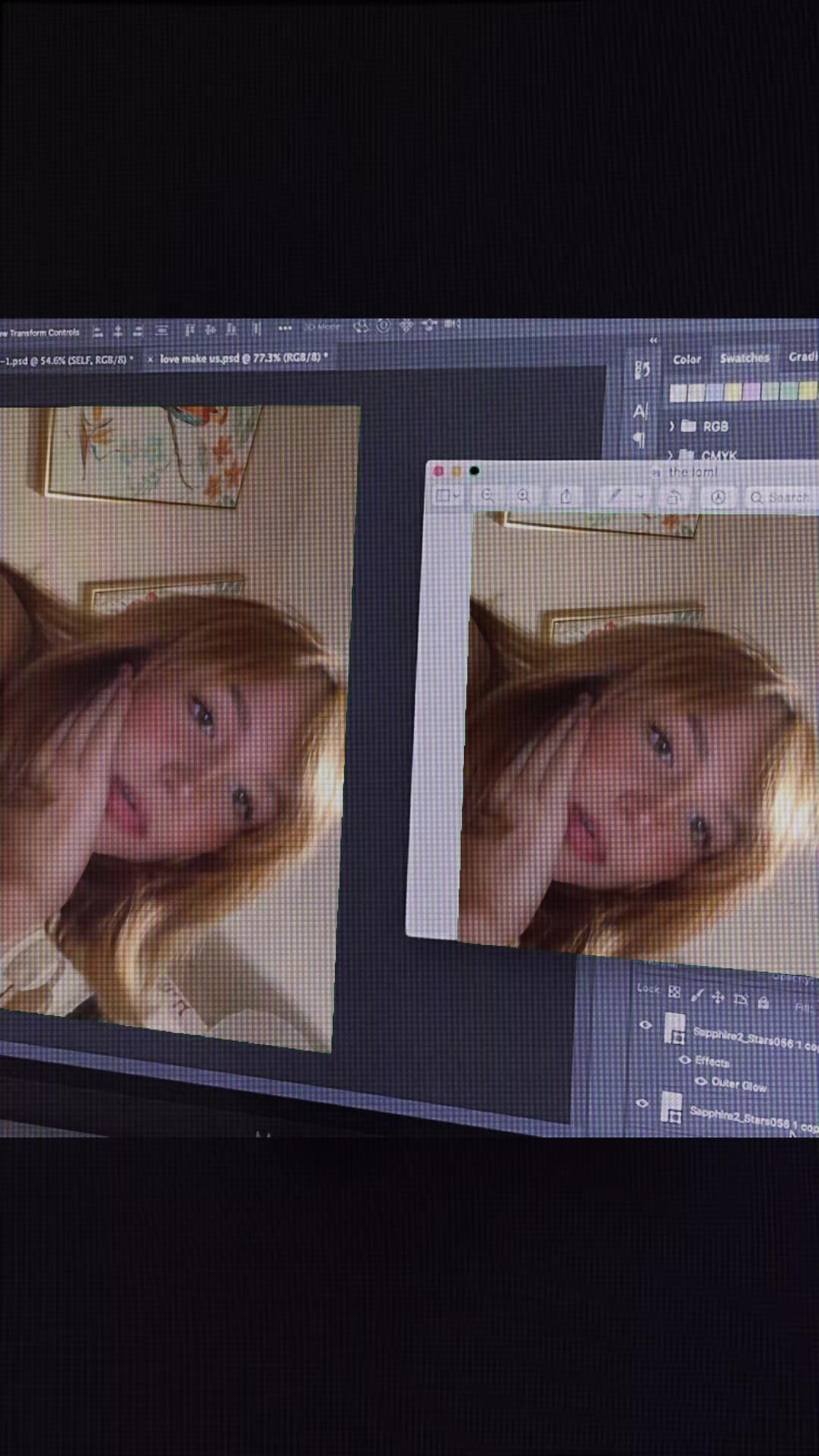Screen dimensions: 819x1456
Task: Click align bottom edges icon
Action: click(231, 330)
